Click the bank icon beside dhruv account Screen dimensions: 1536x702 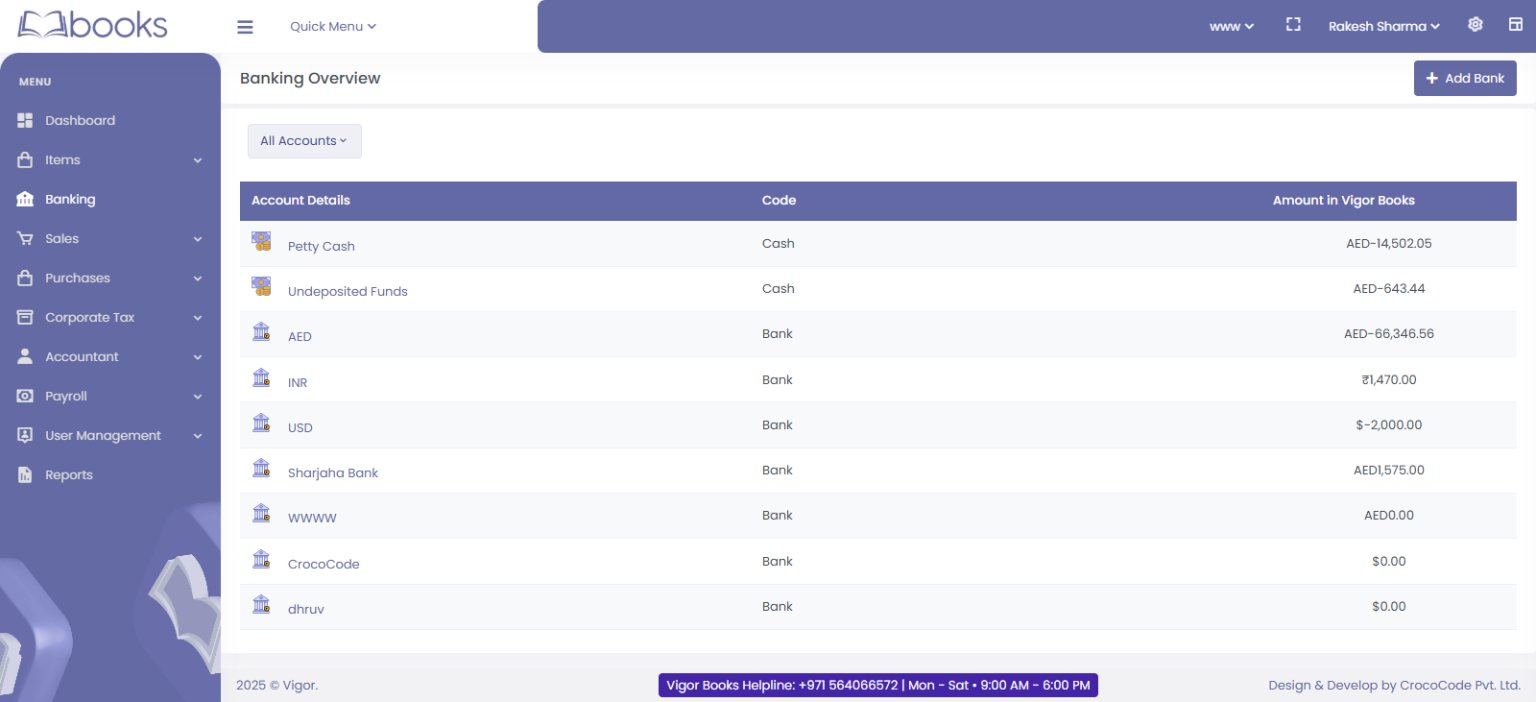tap(261, 604)
